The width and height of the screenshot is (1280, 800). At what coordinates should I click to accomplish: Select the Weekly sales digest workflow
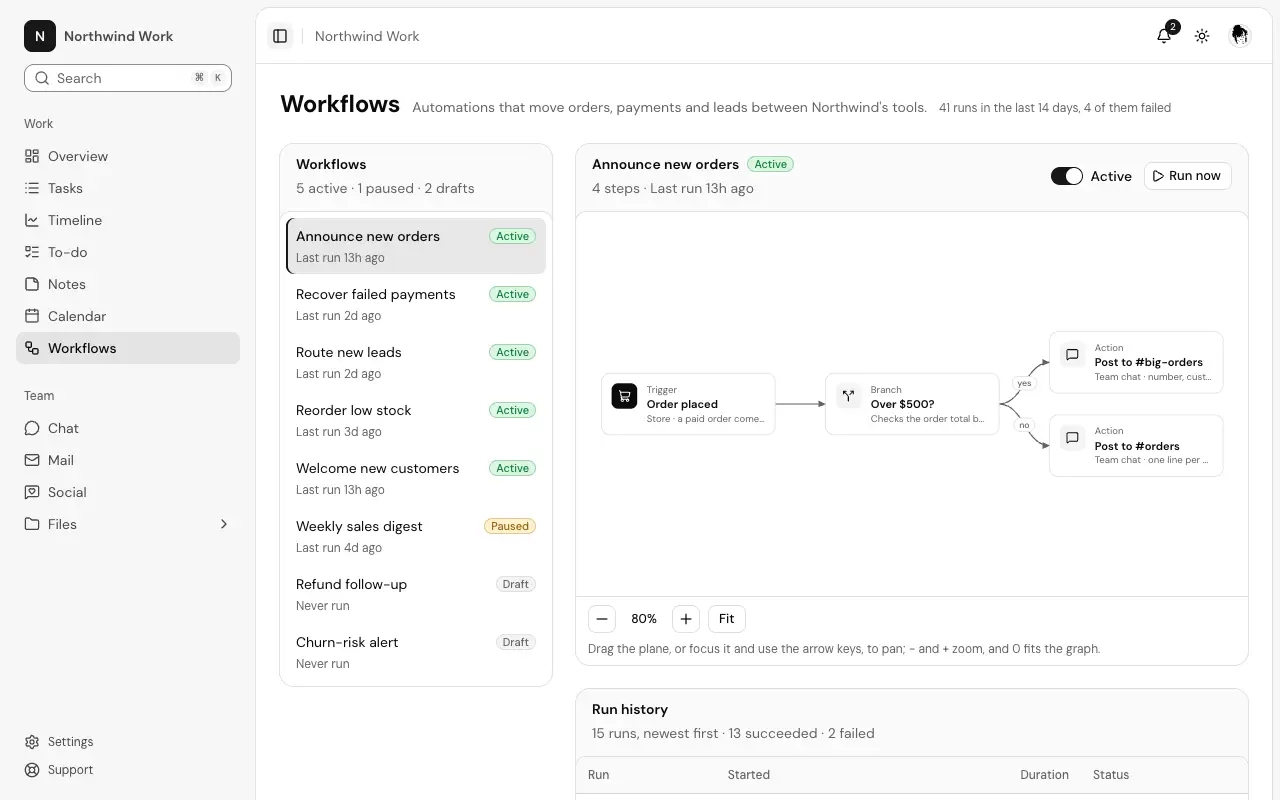(416, 536)
